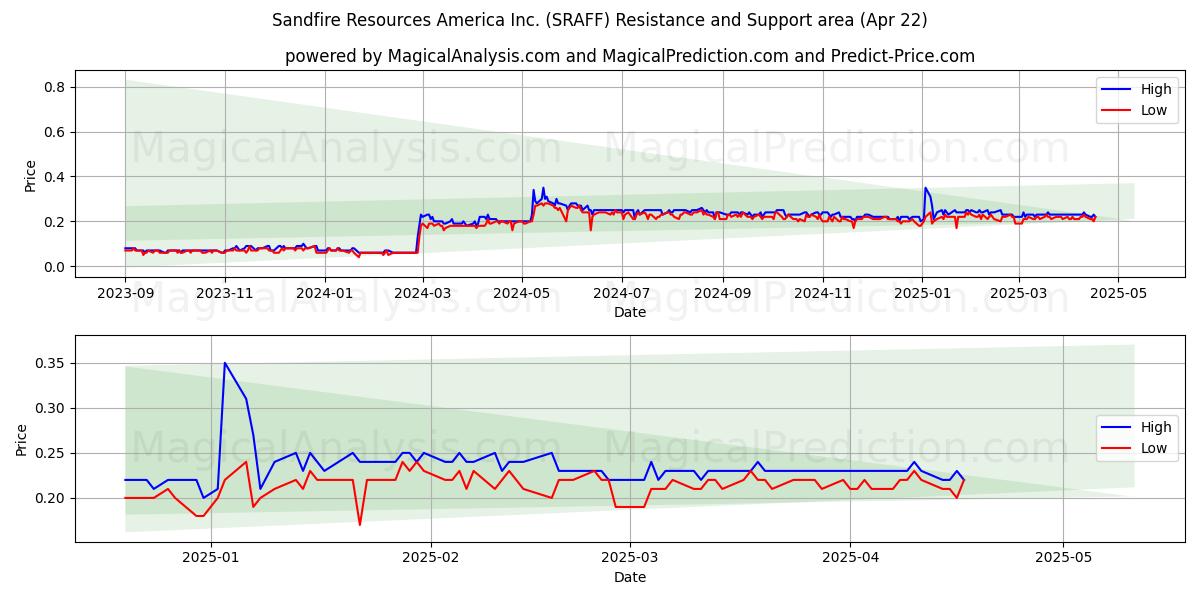Click the '2024-01' x-axis label
The width and height of the screenshot is (1200, 600).
[x=324, y=295]
